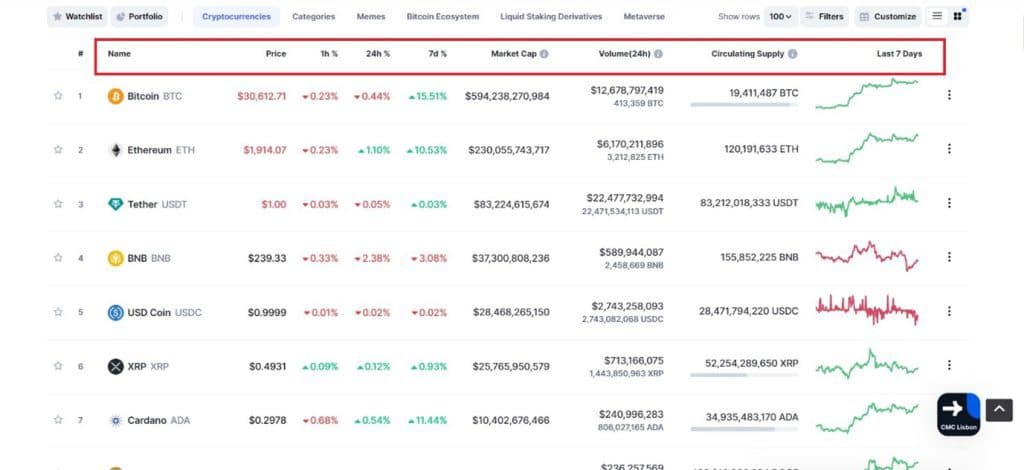The width and height of the screenshot is (1024, 470).
Task: Select the Bitcoin Ecosystem tab
Action: [443, 16]
